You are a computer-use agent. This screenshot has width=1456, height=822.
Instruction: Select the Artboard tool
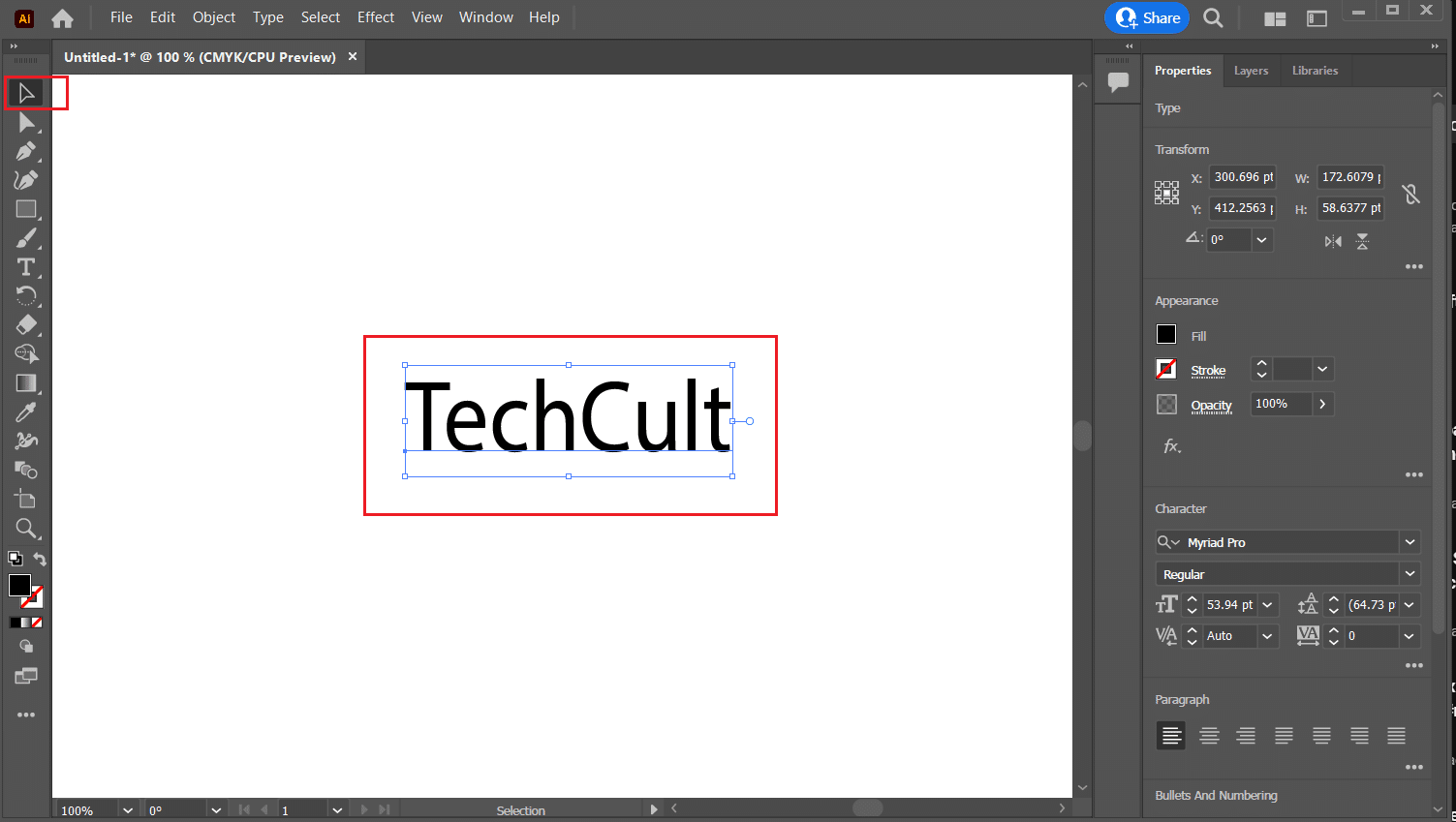(x=26, y=500)
